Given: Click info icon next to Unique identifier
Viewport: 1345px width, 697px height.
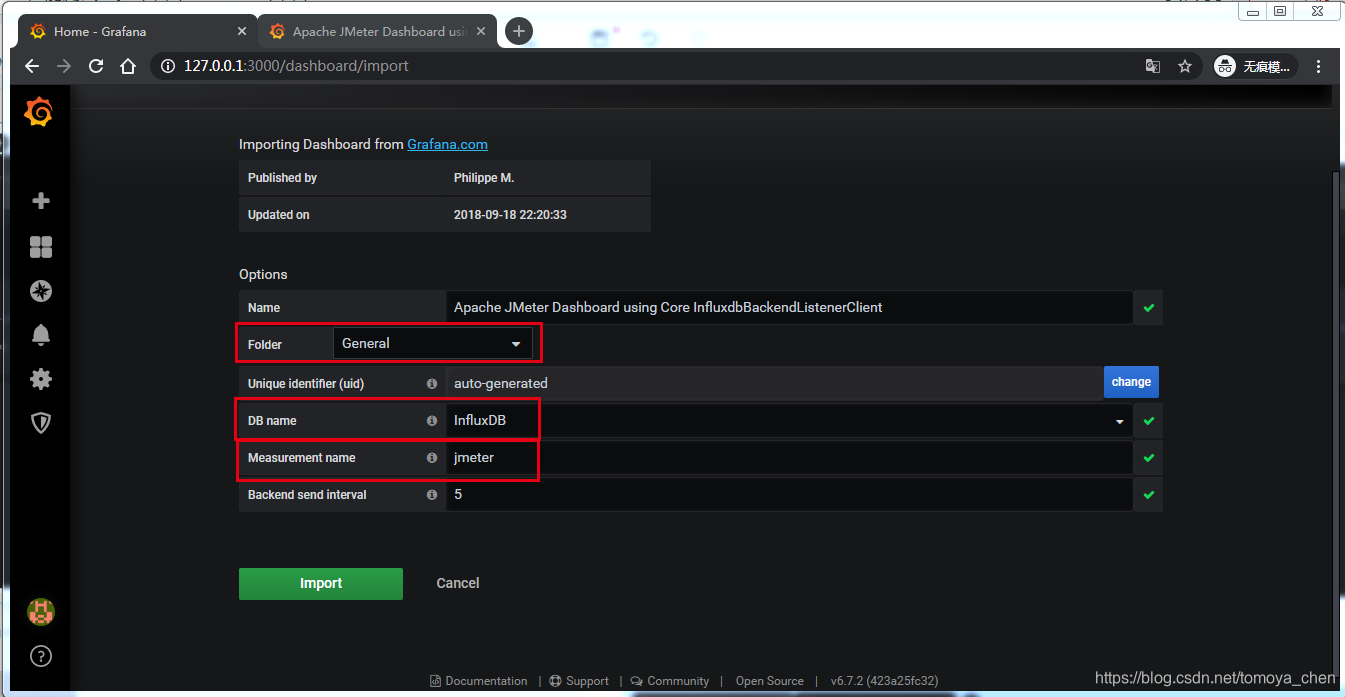Looking at the screenshot, I should pyautogui.click(x=432, y=383).
